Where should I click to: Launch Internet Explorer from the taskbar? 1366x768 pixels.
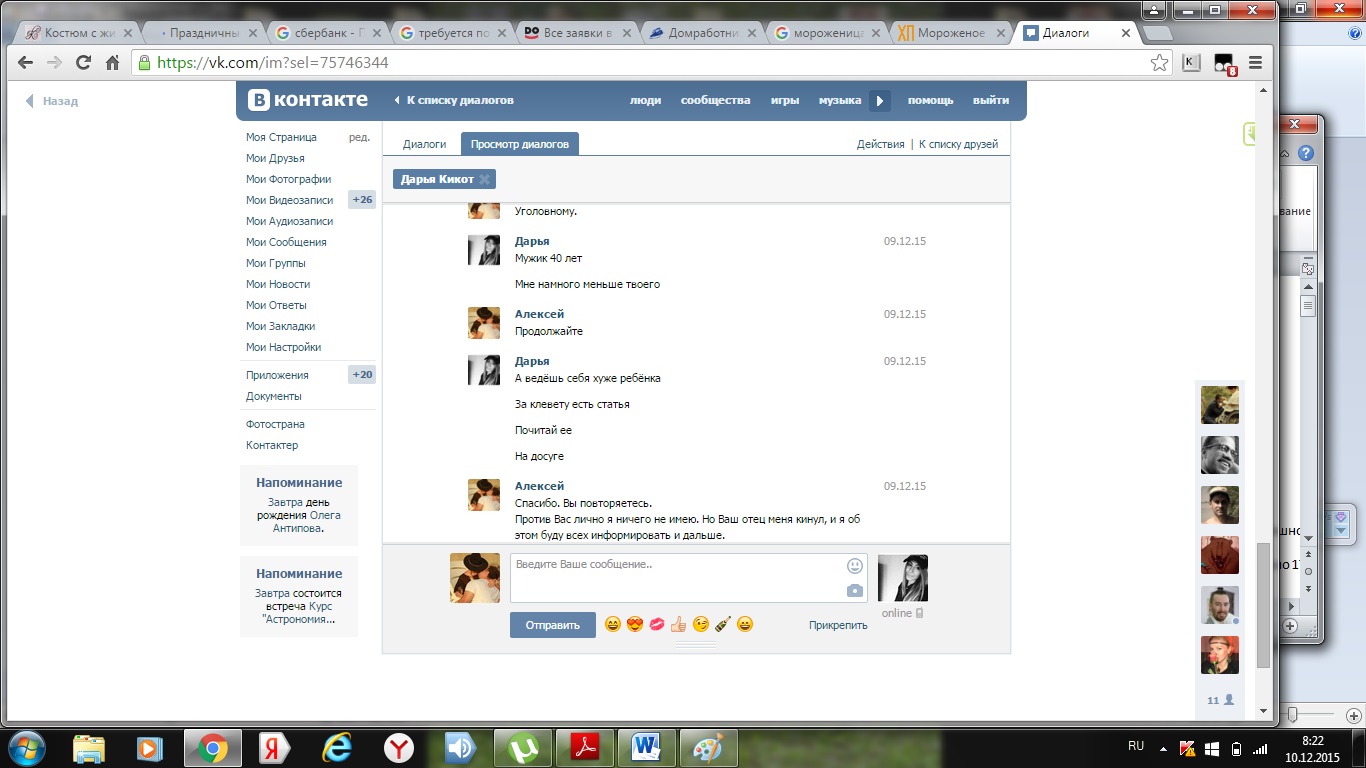click(336, 748)
